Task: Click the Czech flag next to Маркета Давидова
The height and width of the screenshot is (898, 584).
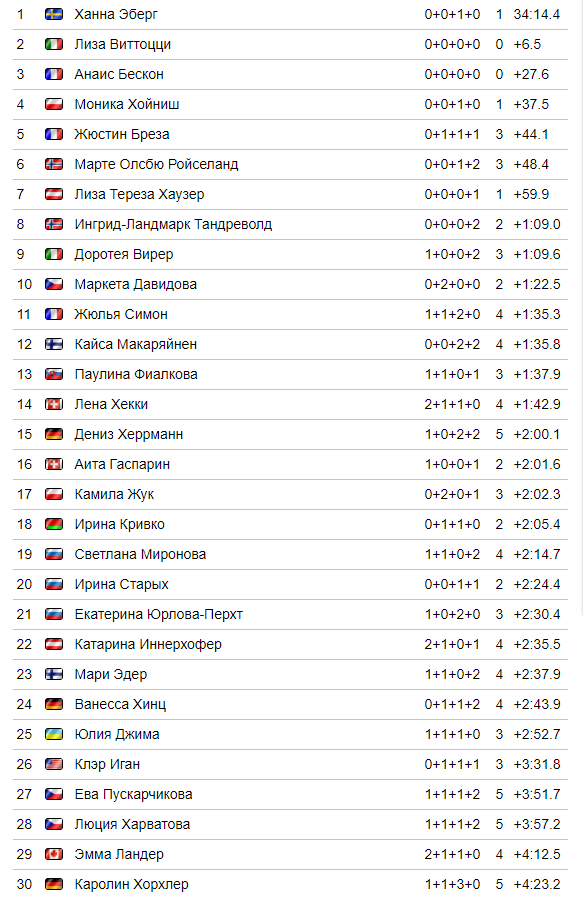Action: [x=54, y=284]
